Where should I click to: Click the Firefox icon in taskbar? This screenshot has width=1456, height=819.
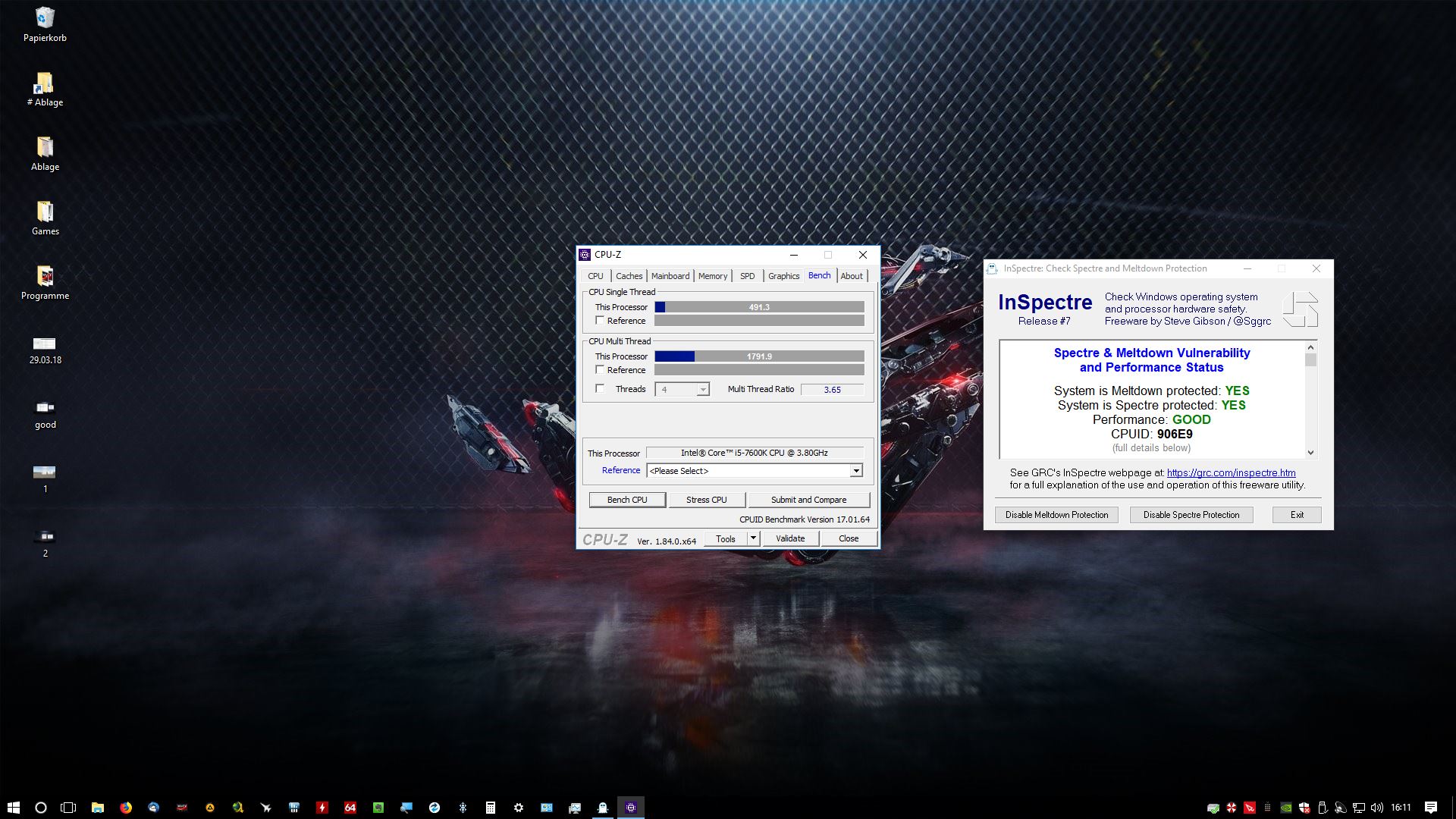point(126,808)
